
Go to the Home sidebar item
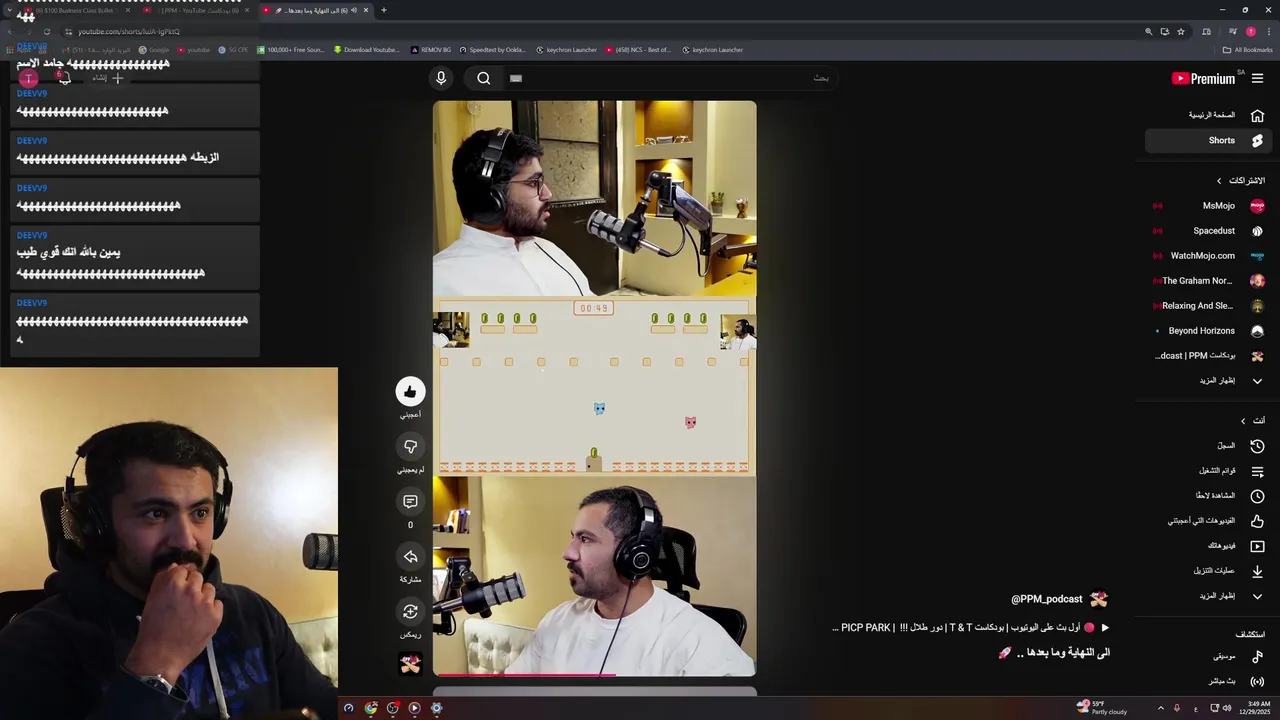pos(1208,115)
